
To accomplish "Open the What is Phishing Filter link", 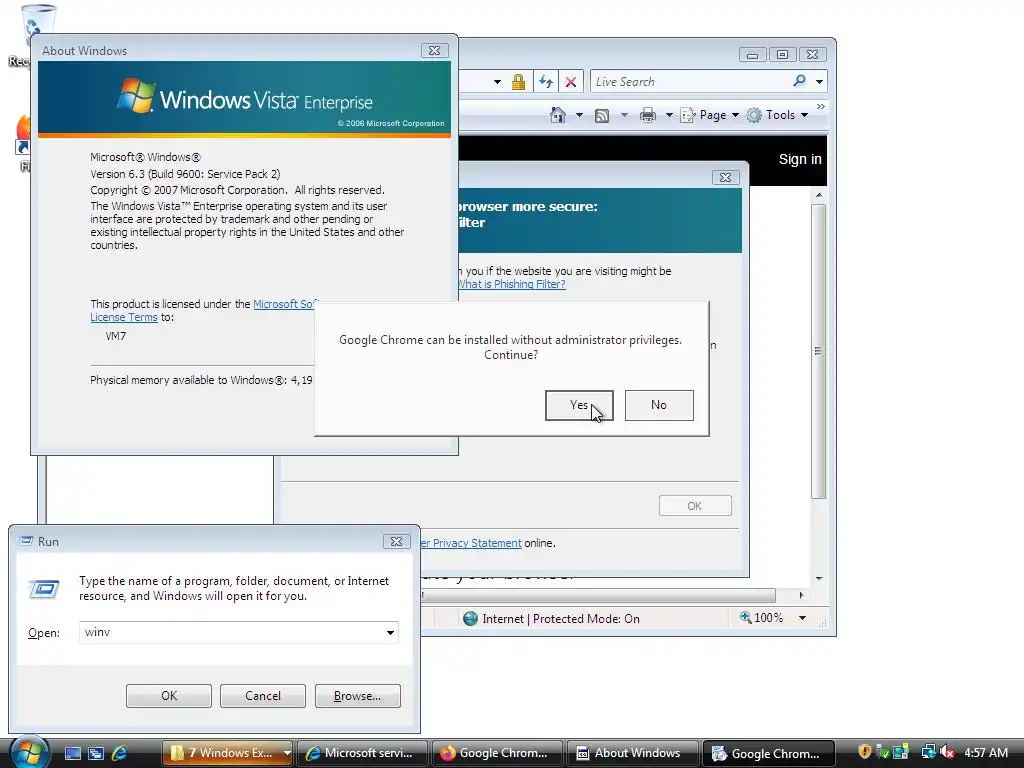I will 512,284.
